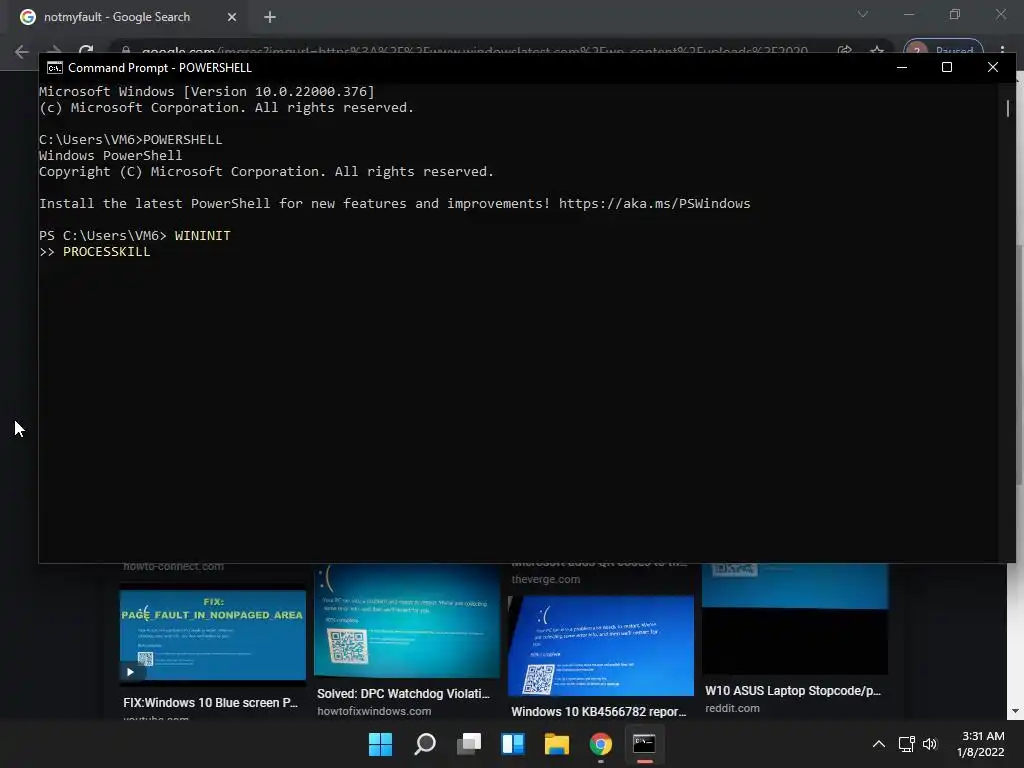Open Solved: DPC Watchdog Violation link
The width and height of the screenshot is (1024, 768).
(x=403, y=694)
